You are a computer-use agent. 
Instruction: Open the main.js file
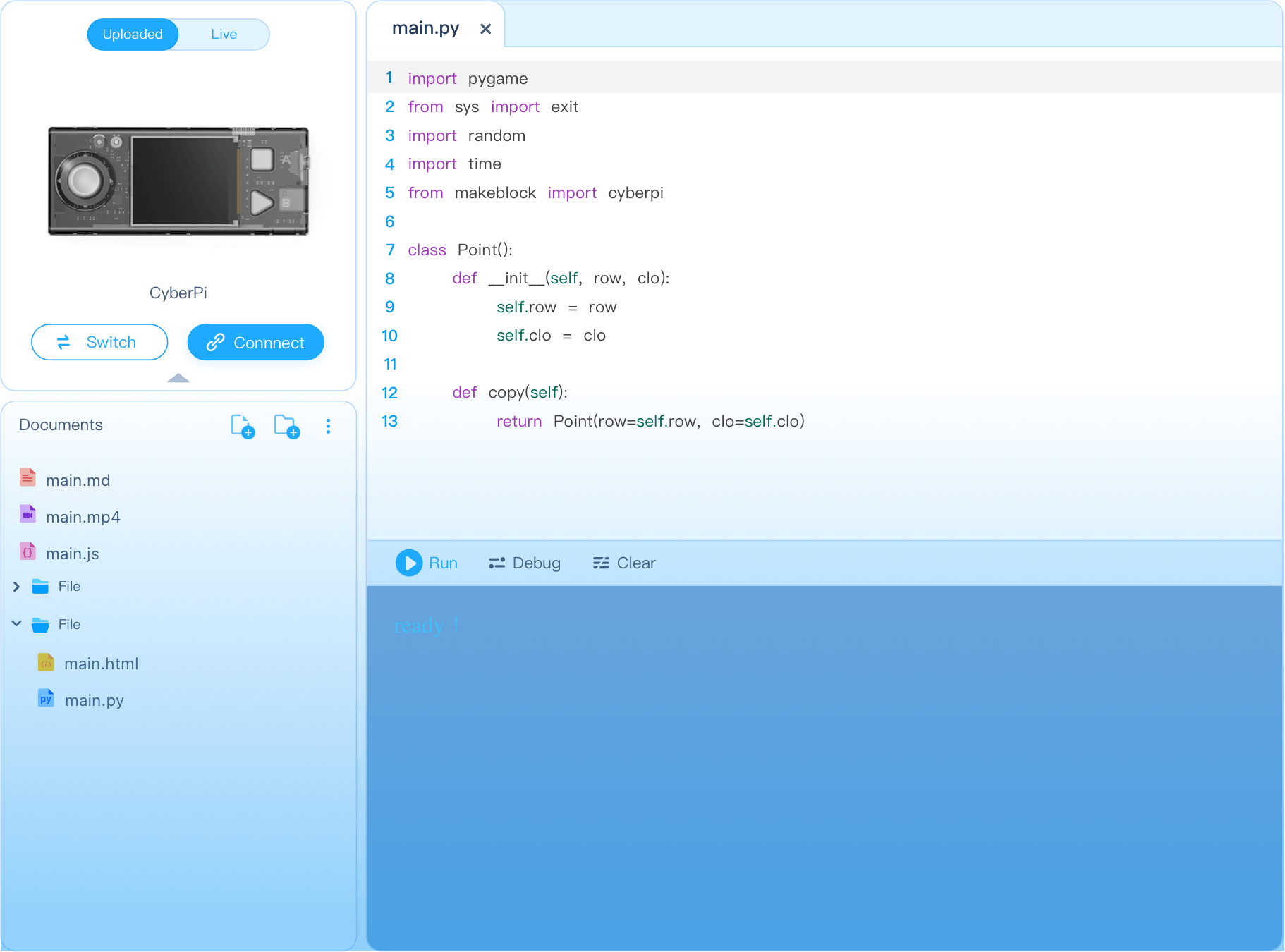72,554
